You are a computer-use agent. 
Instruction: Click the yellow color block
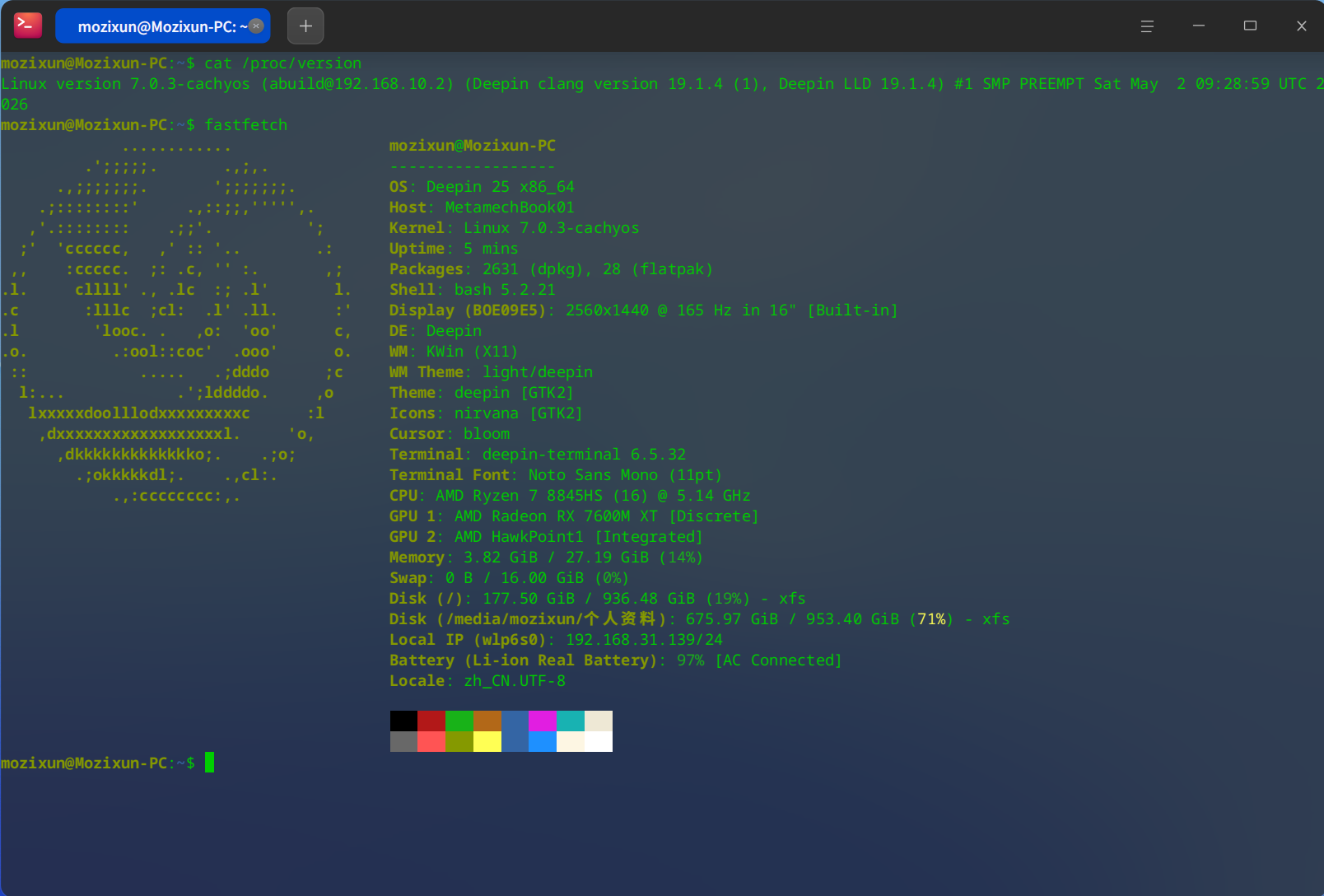(487, 741)
